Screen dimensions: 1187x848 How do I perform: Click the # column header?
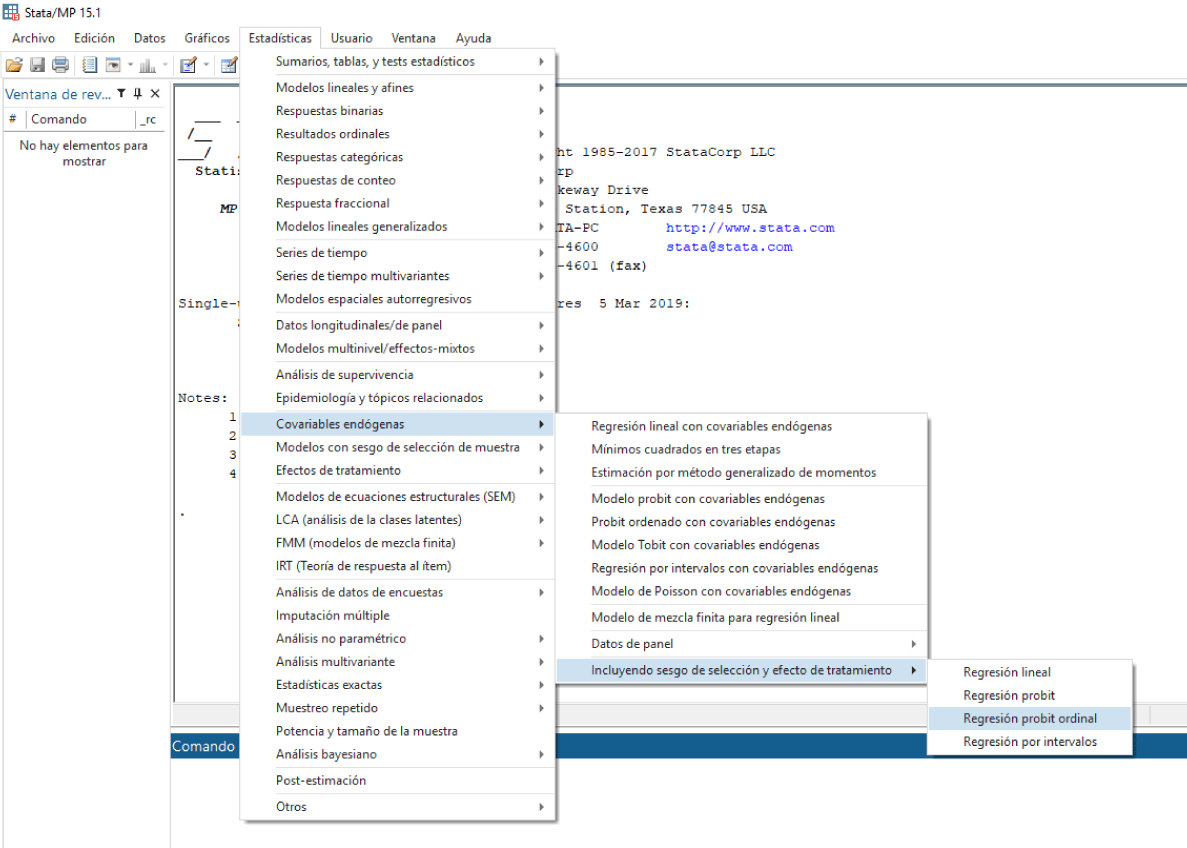click(x=13, y=120)
